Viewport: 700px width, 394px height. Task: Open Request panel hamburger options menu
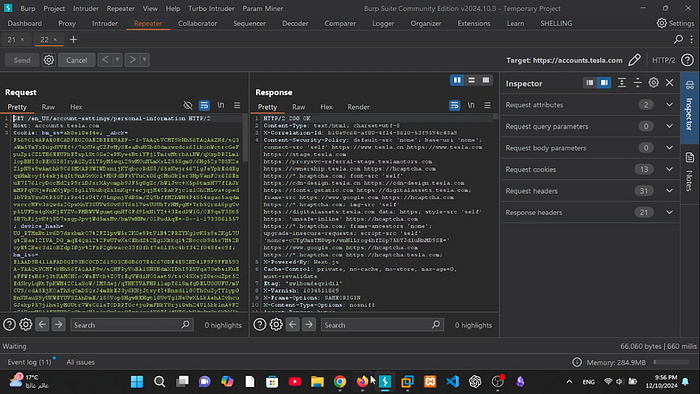[237, 105]
